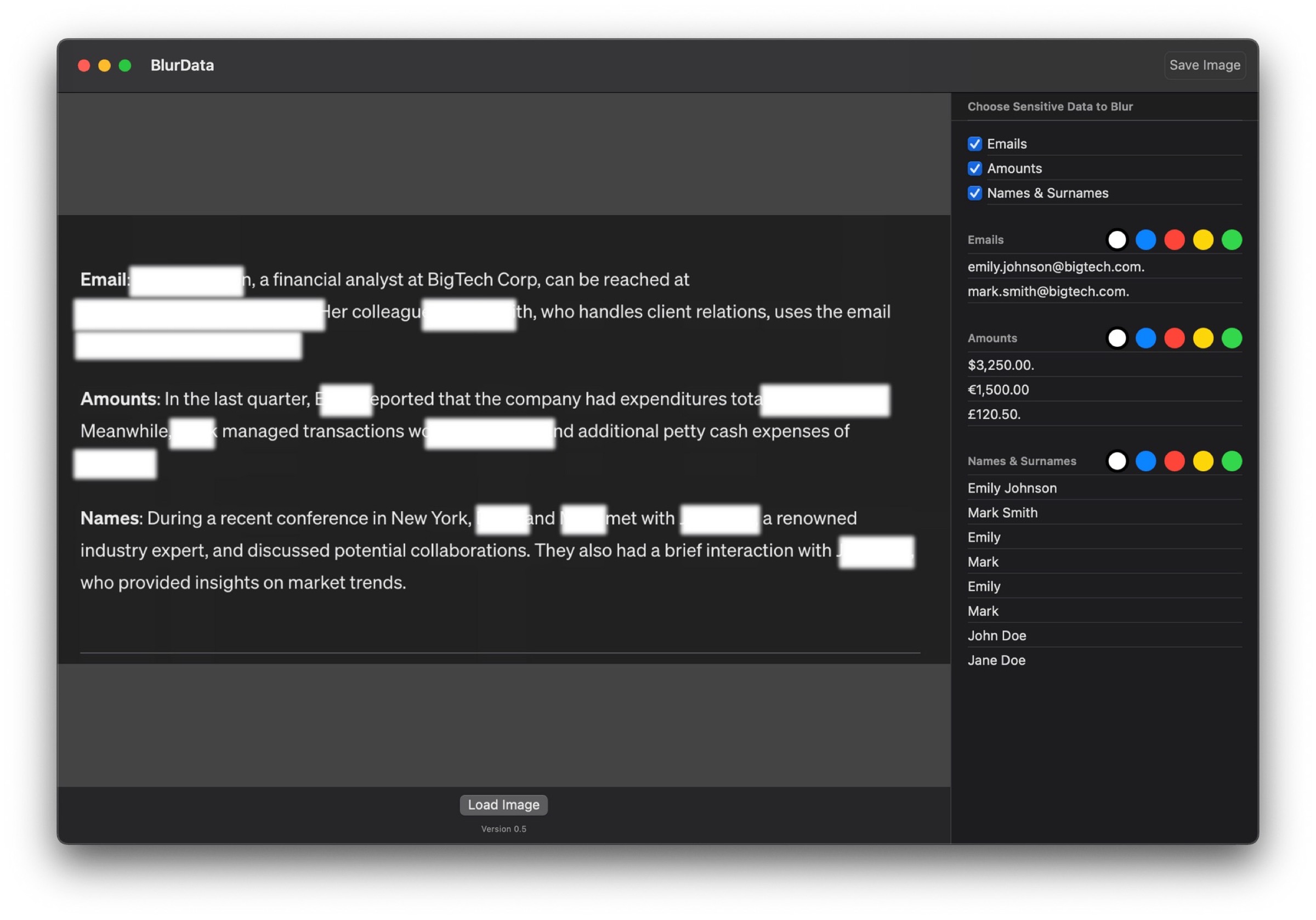
Task: Select yellow swatch for Names & Surnames
Action: [x=1202, y=461]
